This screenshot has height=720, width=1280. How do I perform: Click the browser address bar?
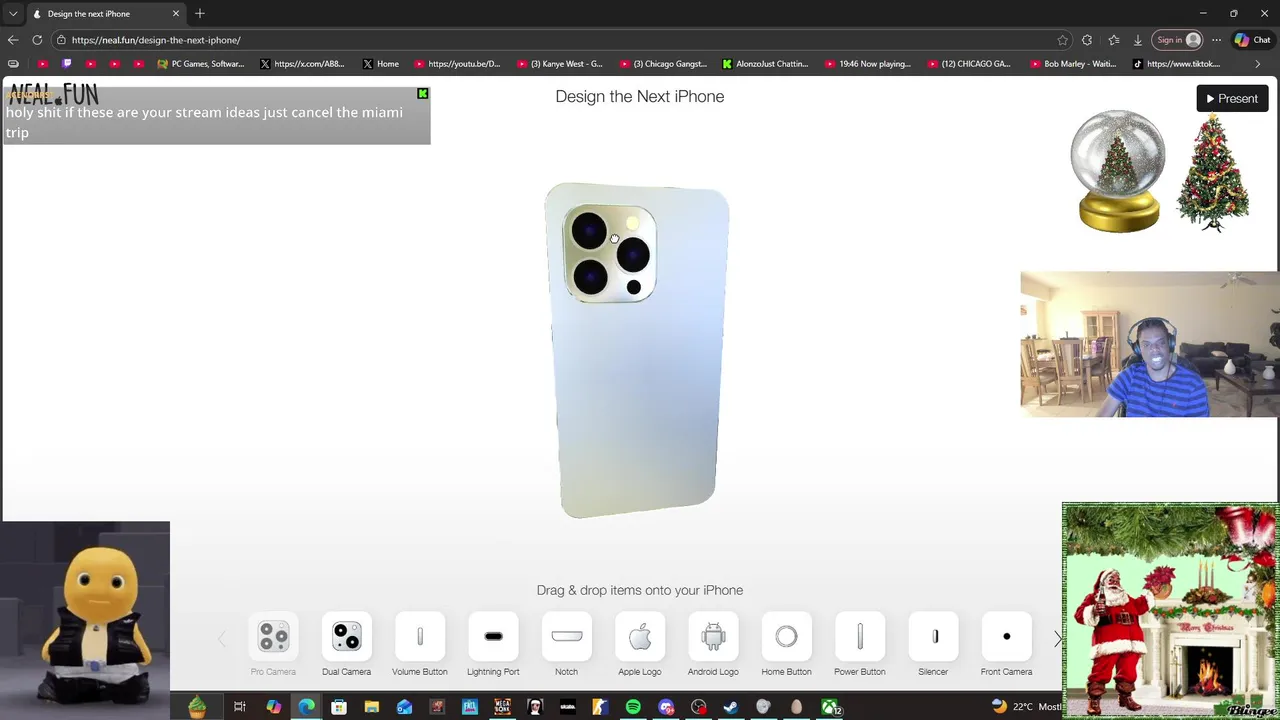pyautogui.click(x=560, y=40)
